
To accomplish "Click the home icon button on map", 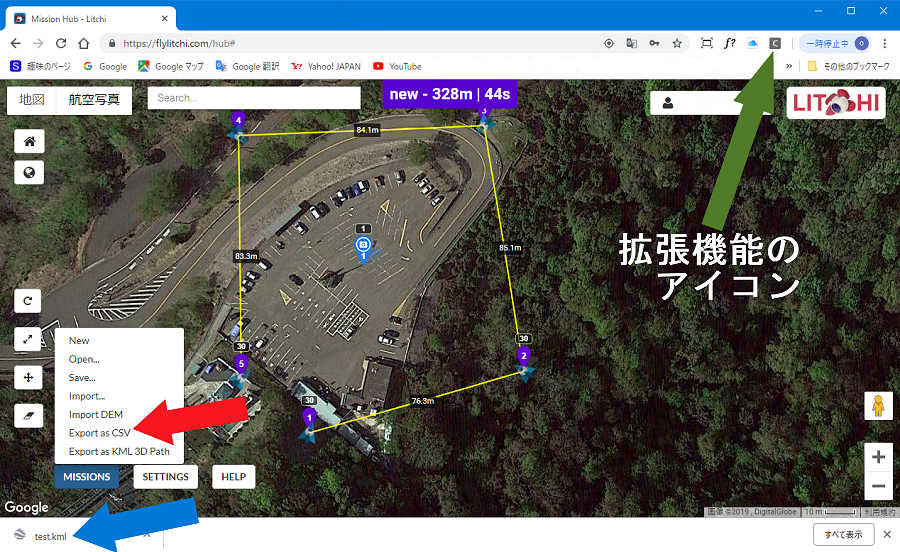I will [29, 141].
